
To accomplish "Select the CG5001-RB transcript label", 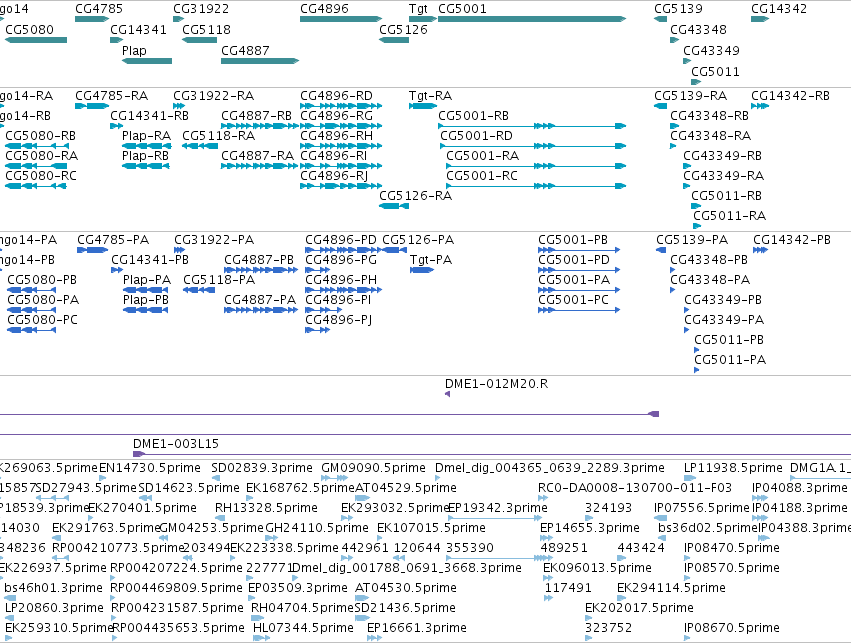I will (473, 116).
